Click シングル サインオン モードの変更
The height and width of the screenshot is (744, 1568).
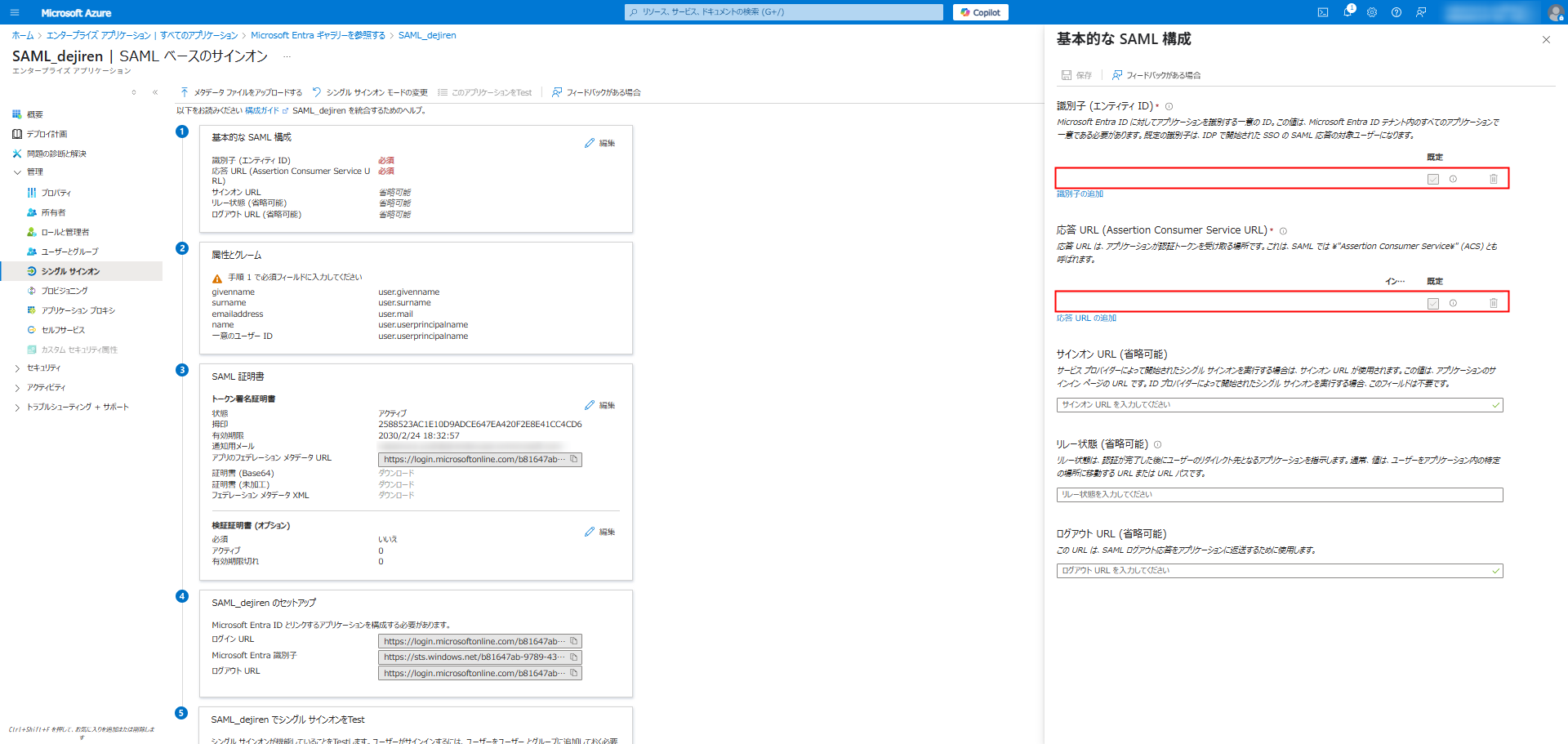pos(370,92)
